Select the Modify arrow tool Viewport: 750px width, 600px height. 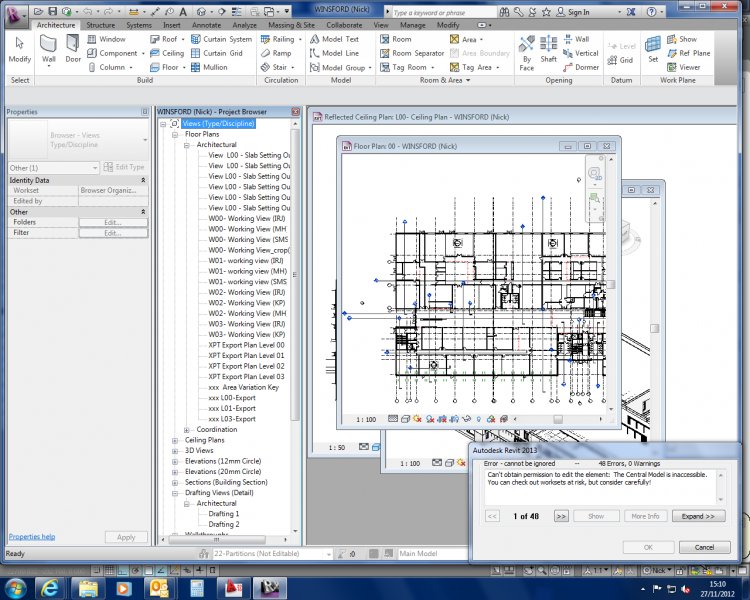click(x=19, y=47)
